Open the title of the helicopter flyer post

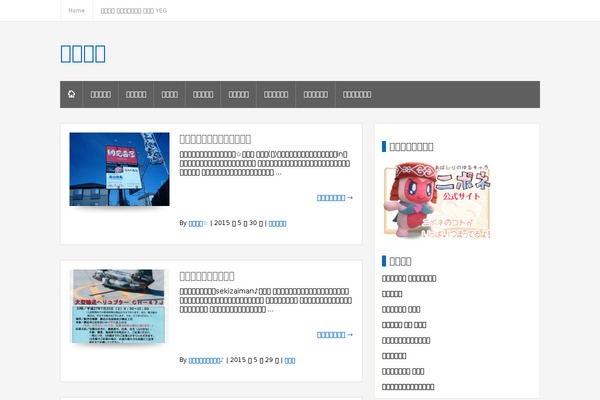(x=207, y=276)
